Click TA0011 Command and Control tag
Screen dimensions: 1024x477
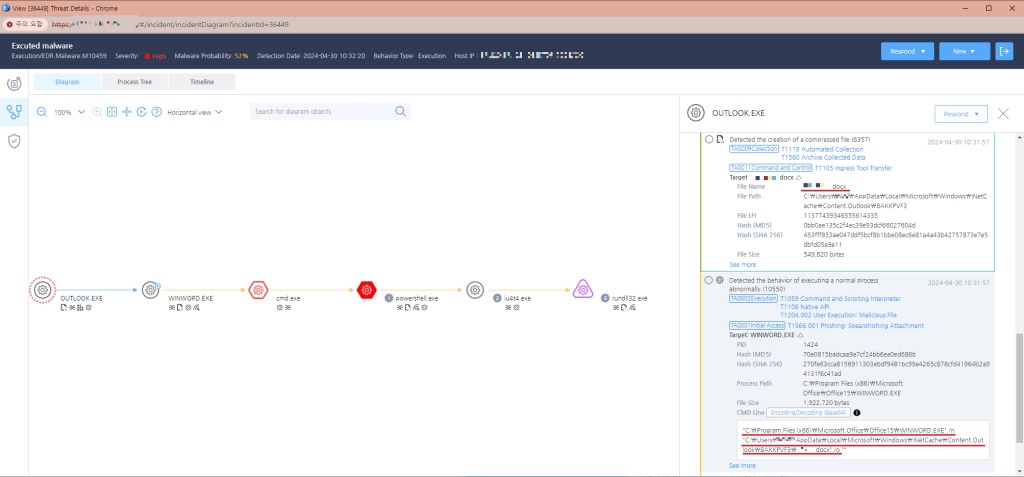[x=771, y=168]
